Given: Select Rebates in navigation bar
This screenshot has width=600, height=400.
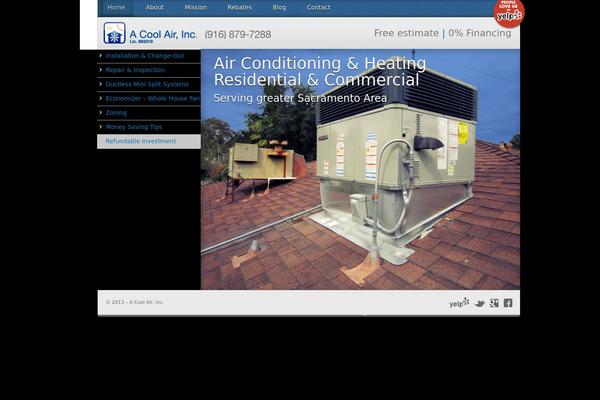Looking at the screenshot, I should [240, 8].
